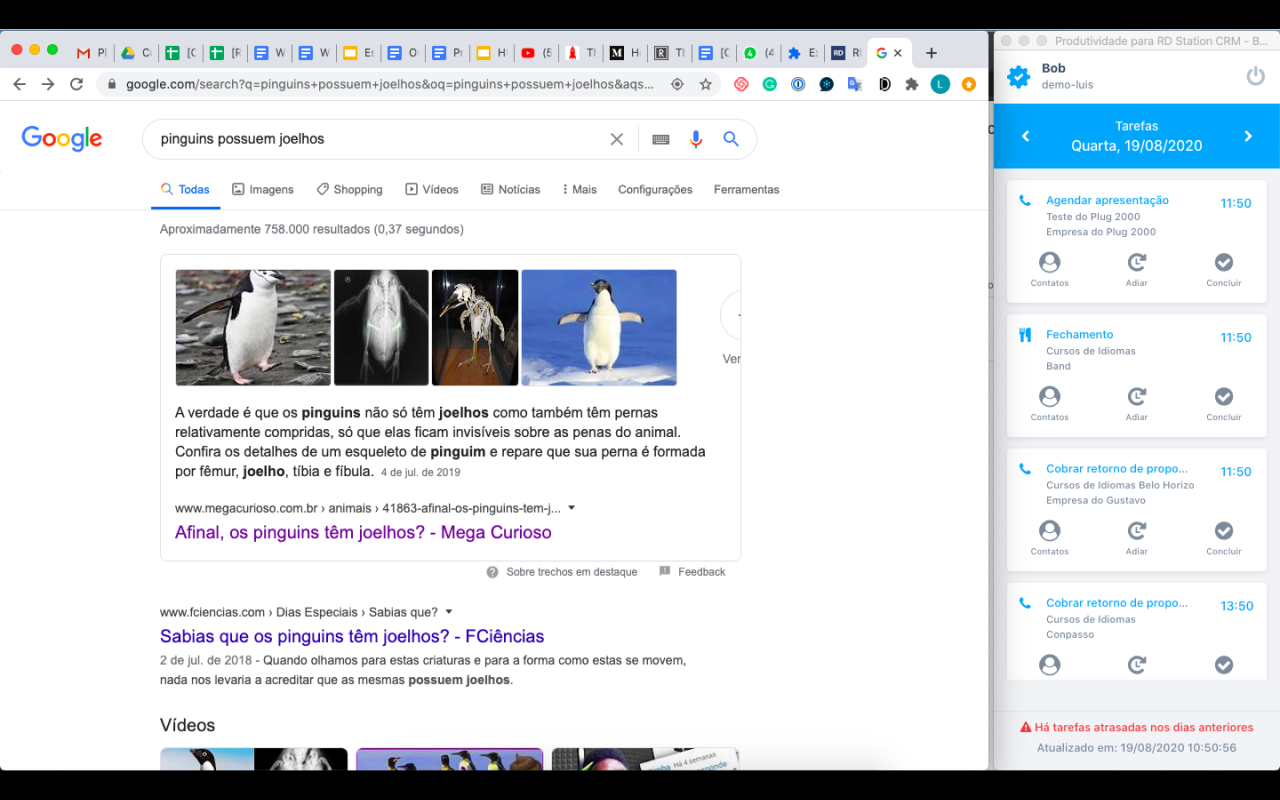The height and width of the screenshot is (800, 1280).
Task: Click the penguin skeleton thumbnail
Action: point(475,328)
